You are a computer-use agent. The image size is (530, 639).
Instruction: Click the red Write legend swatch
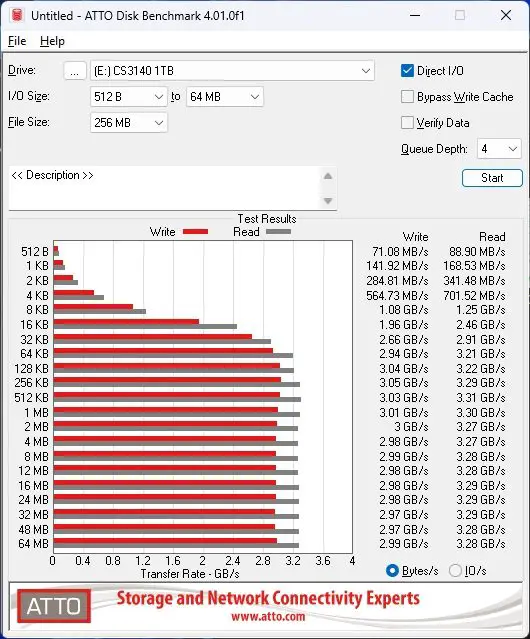click(x=196, y=232)
